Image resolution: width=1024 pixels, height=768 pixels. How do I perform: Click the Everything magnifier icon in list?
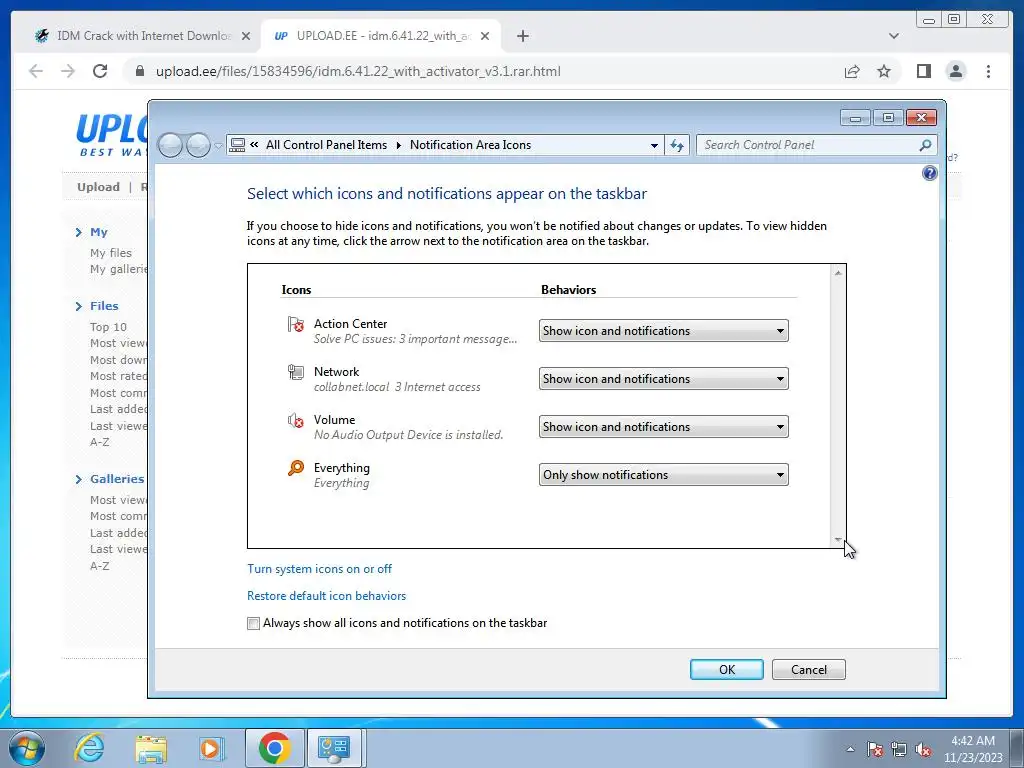tap(296, 468)
